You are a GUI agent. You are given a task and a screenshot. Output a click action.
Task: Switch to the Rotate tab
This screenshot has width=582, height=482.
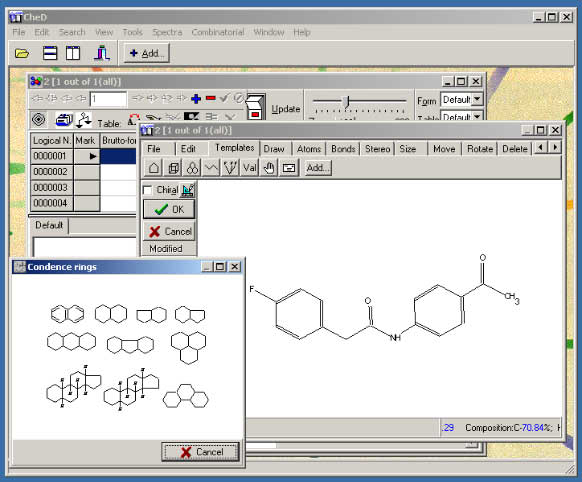point(480,149)
